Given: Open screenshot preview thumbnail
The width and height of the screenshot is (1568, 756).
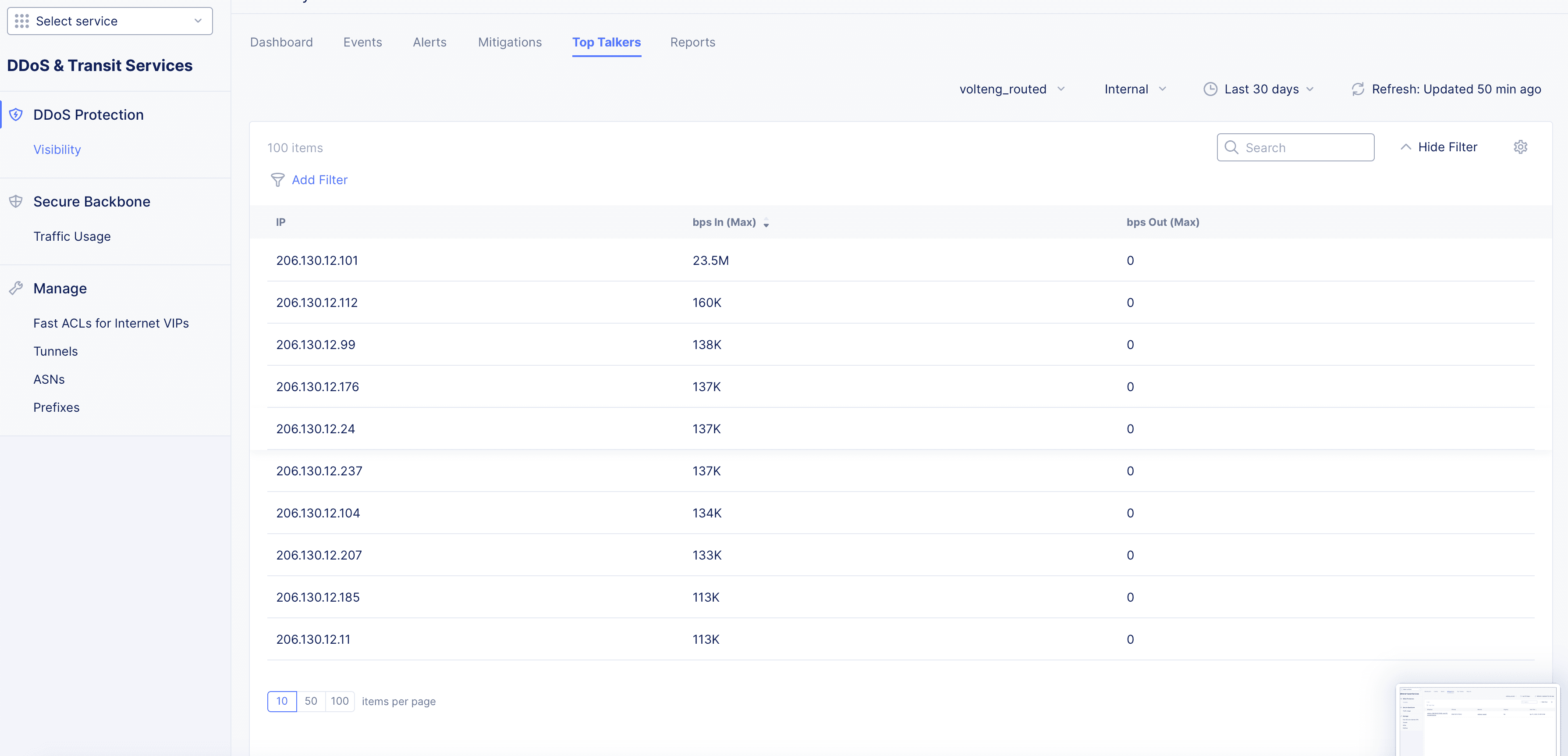Looking at the screenshot, I should point(1477,720).
